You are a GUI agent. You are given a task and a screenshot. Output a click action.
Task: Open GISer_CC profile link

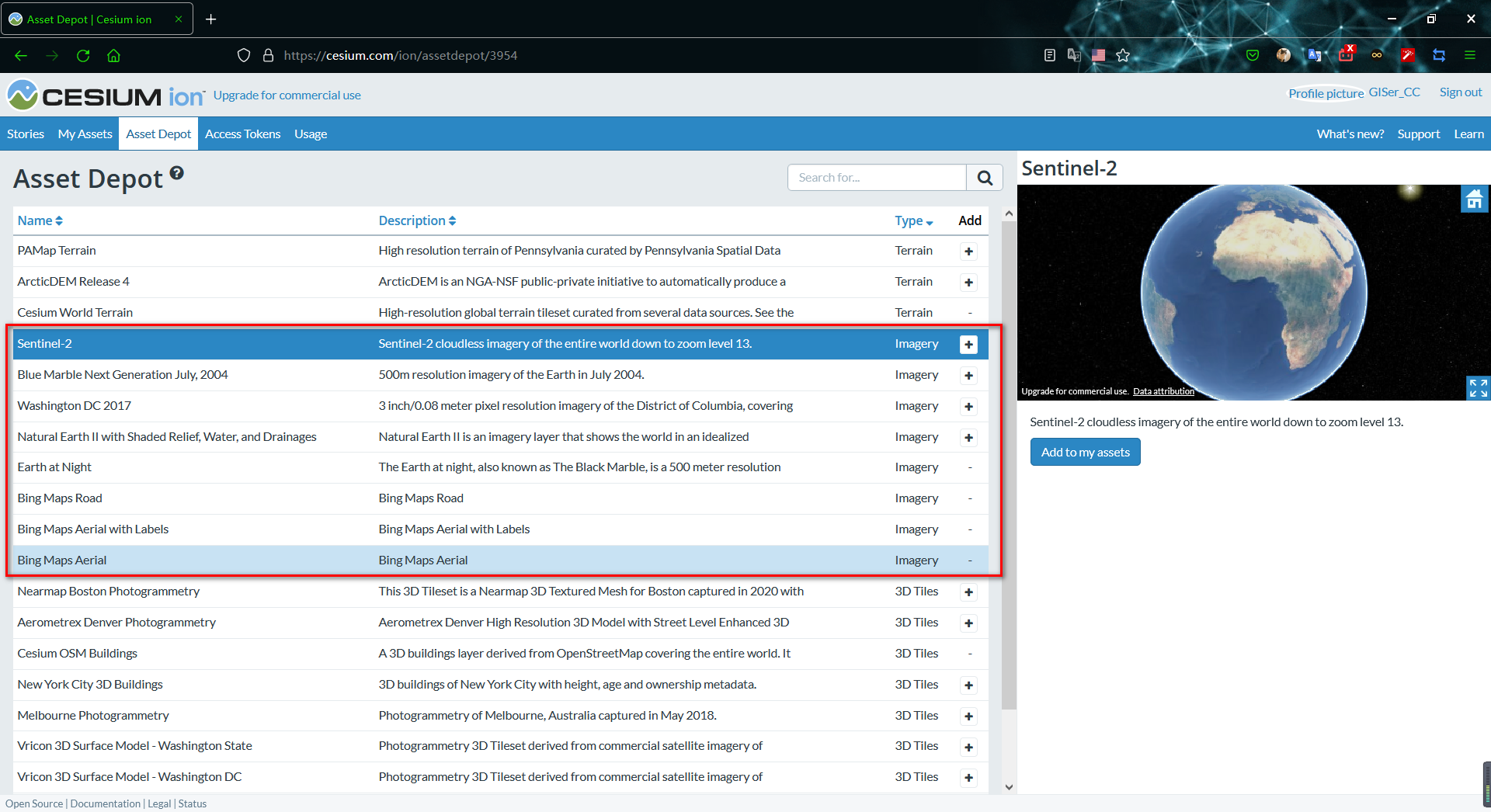coord(1394,92)
